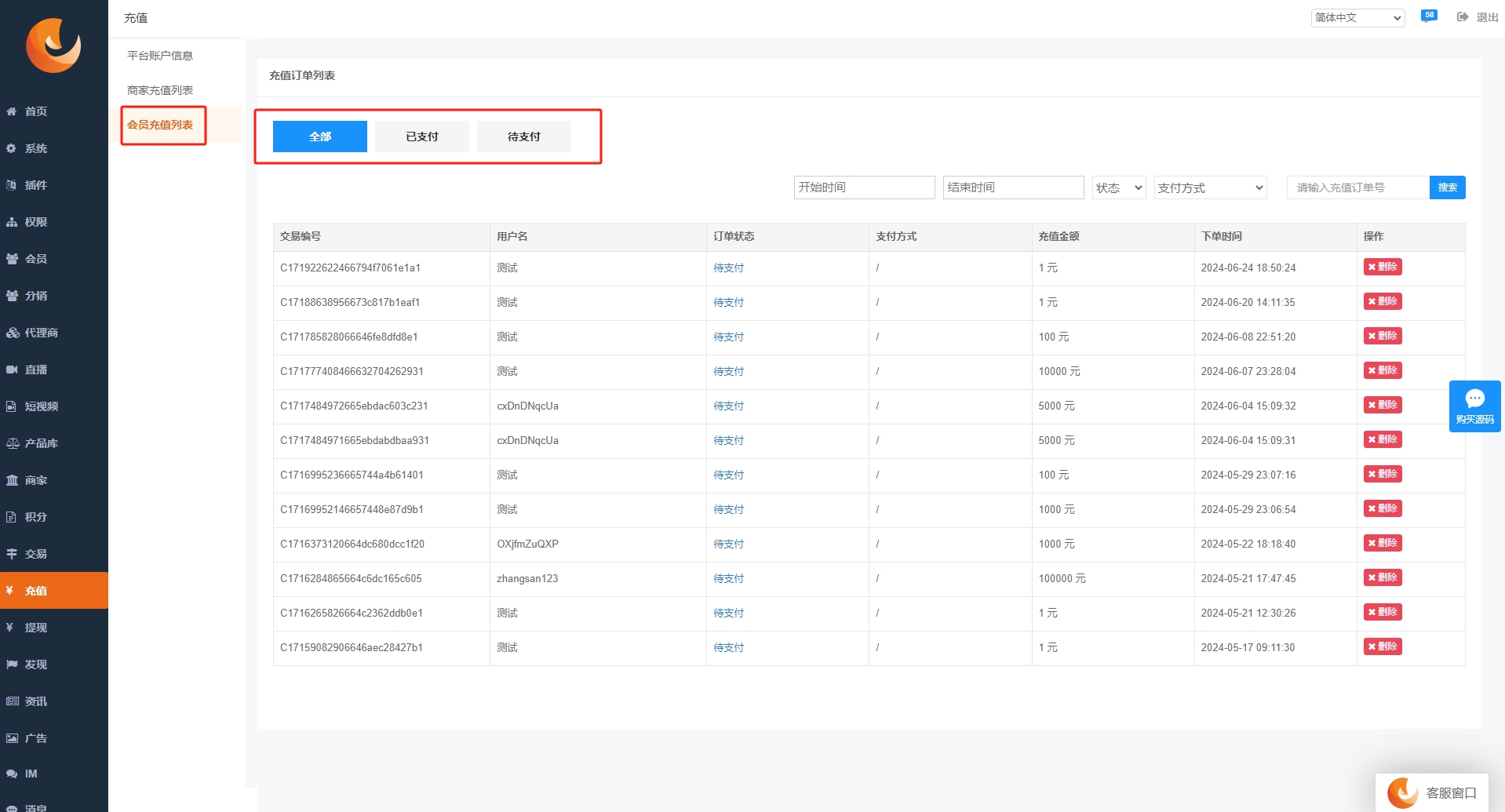Click the chat icon beside IM

[x=12, y=774]
